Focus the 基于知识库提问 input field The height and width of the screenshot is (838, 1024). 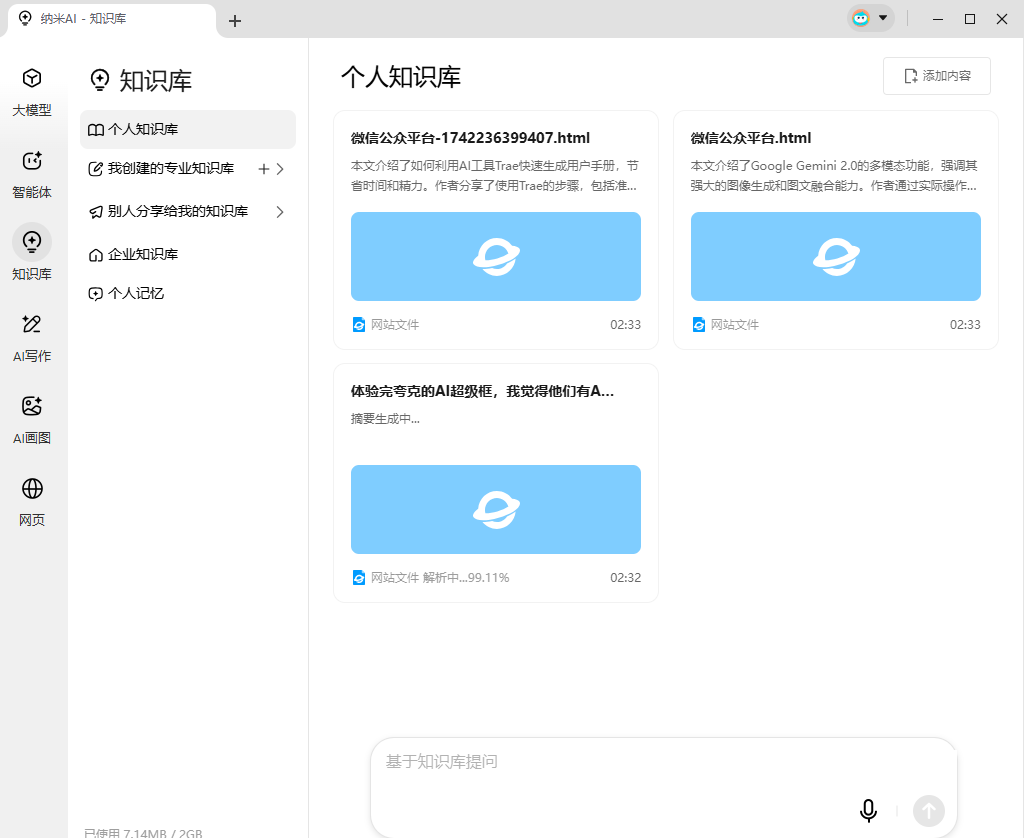[664, 787]
